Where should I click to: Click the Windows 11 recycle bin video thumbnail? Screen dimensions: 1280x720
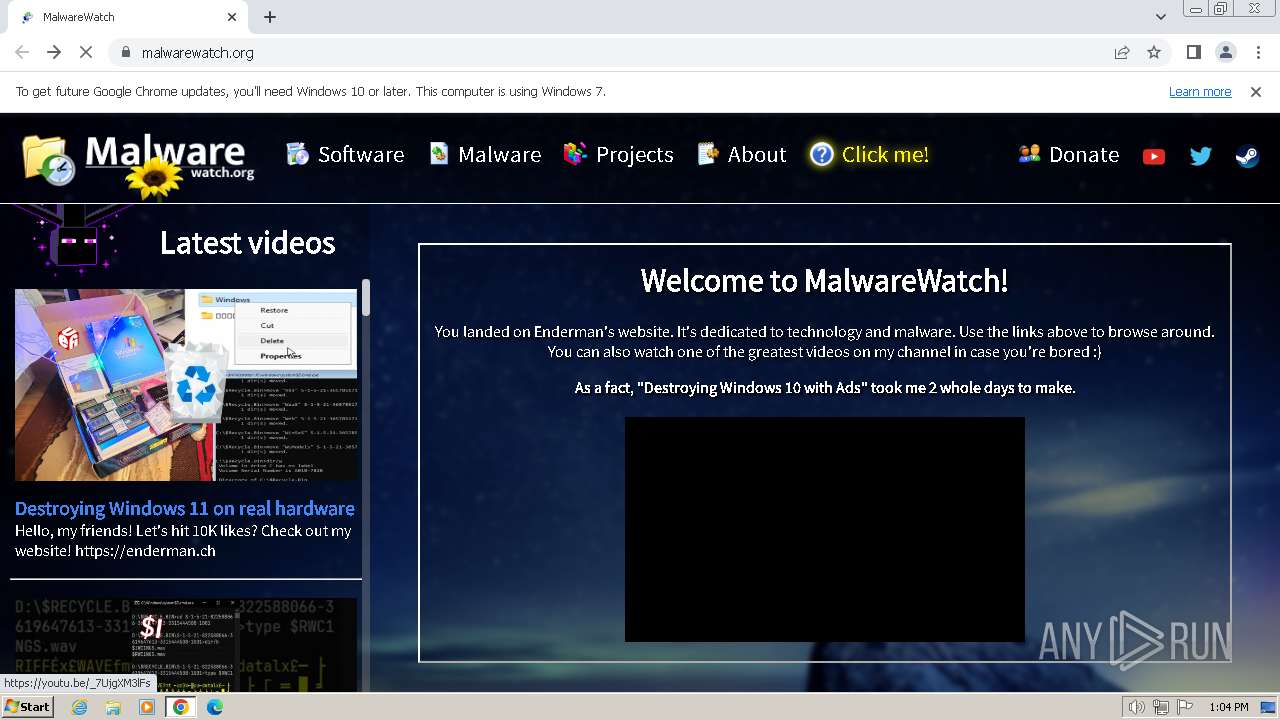click(x=186, y=385)
